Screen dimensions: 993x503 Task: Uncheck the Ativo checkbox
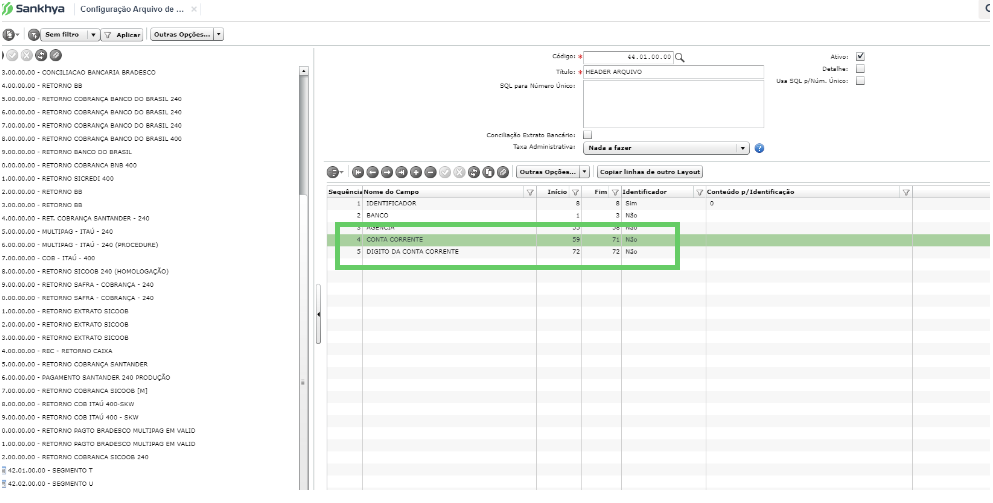click(x=860, y=56)
